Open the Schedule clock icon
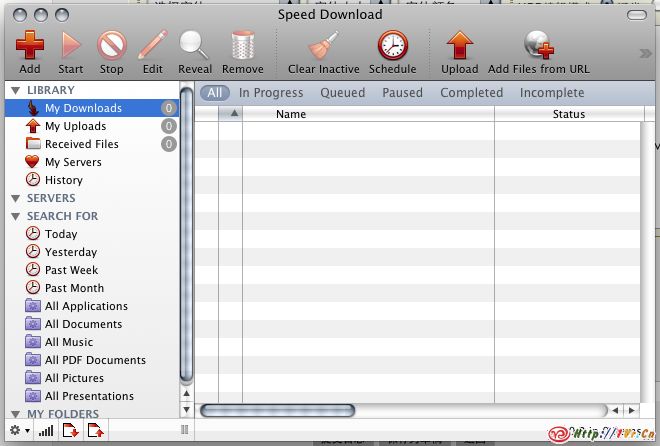 pos(392,46)
